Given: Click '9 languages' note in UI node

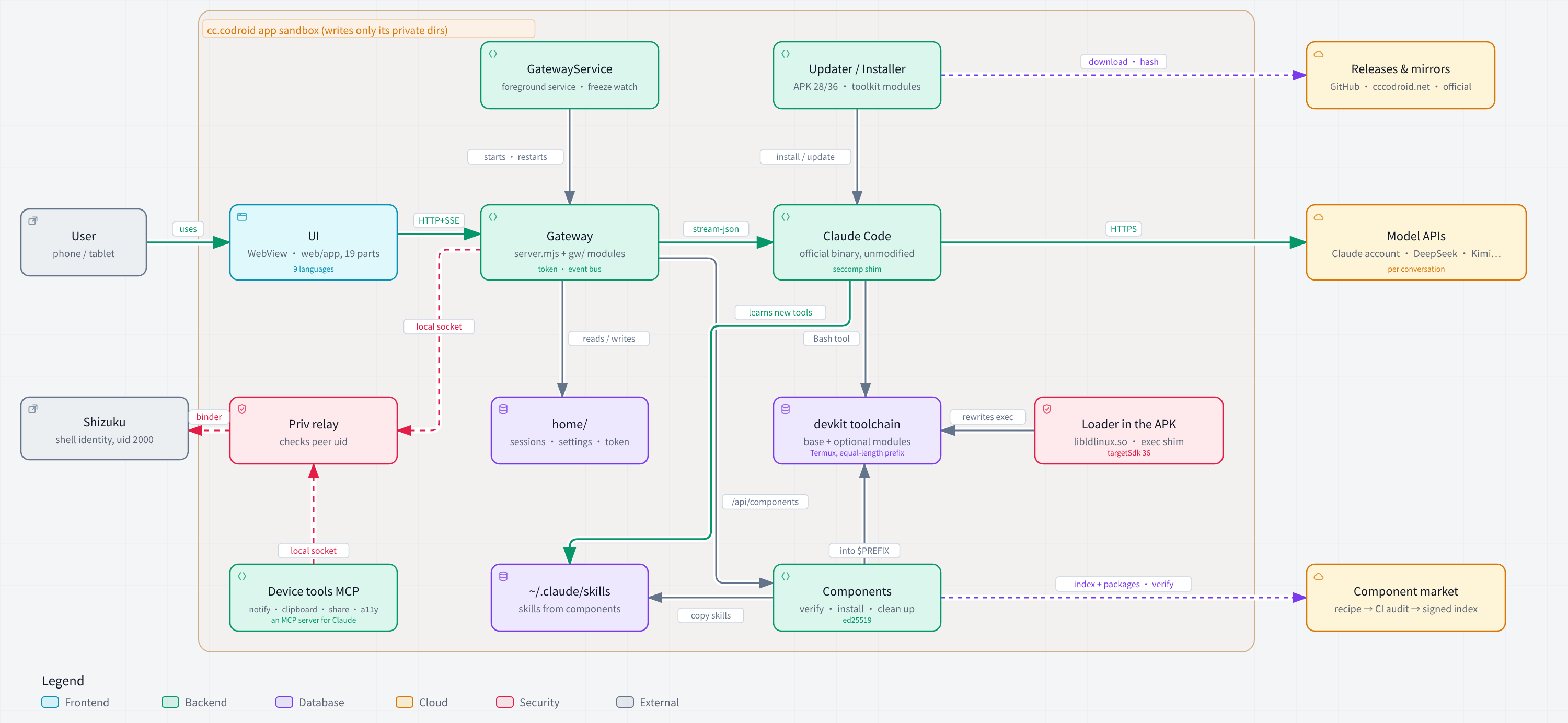Looking at the screenshot, I should (x=314, y=269).
